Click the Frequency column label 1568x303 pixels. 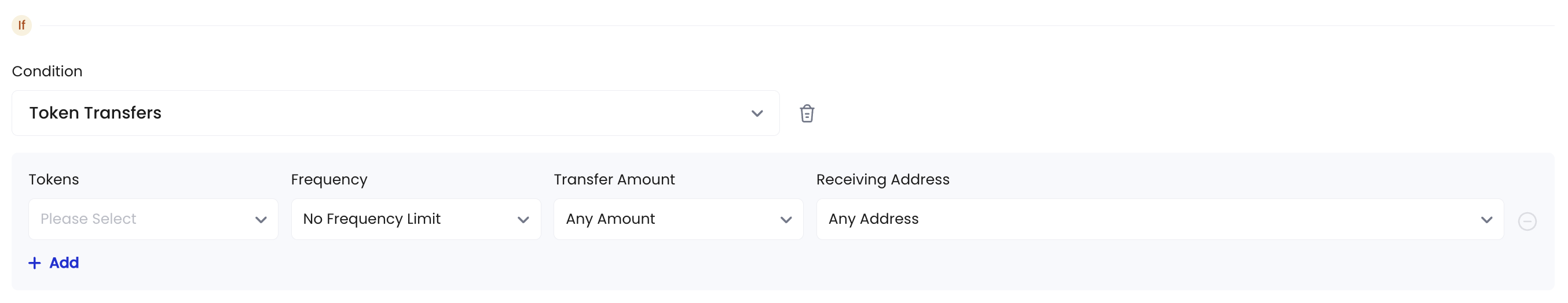pos(329,180)
